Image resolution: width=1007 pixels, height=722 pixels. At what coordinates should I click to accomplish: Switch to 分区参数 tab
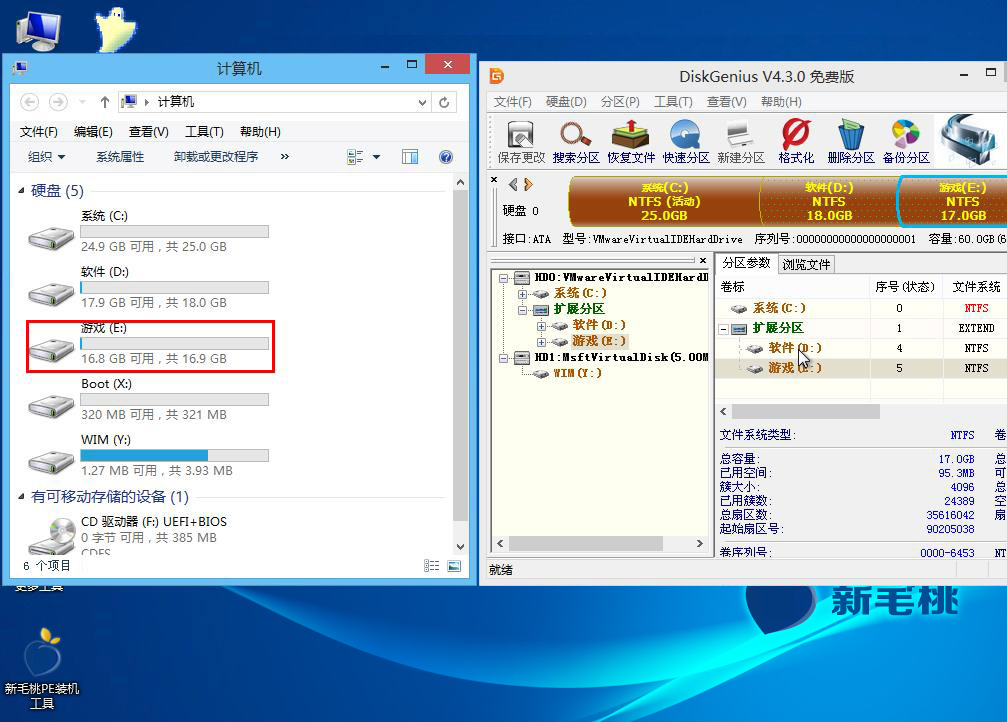coord(746,263)
